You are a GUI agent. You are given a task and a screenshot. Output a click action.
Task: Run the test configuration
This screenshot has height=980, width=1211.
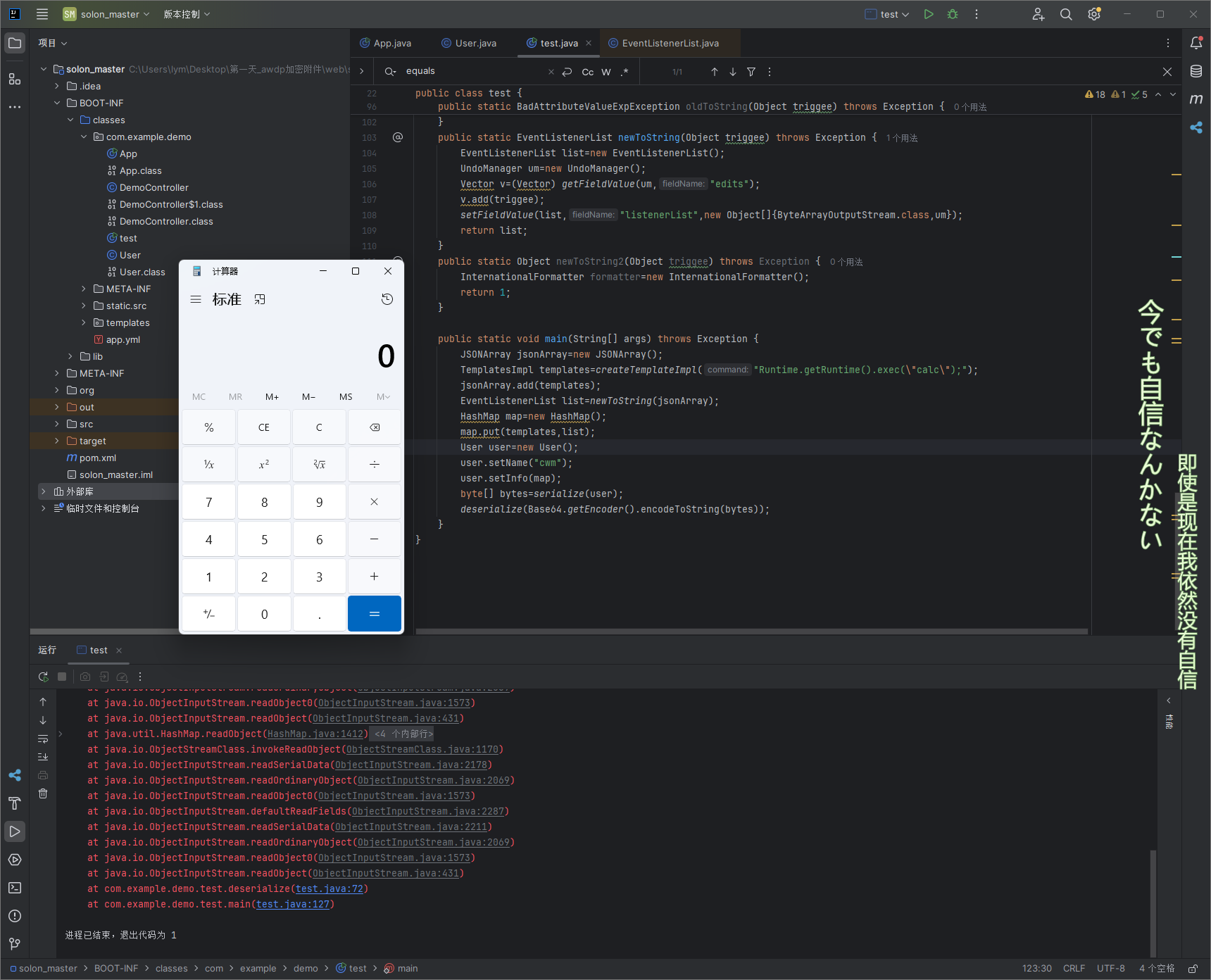(x=929, y=14)
